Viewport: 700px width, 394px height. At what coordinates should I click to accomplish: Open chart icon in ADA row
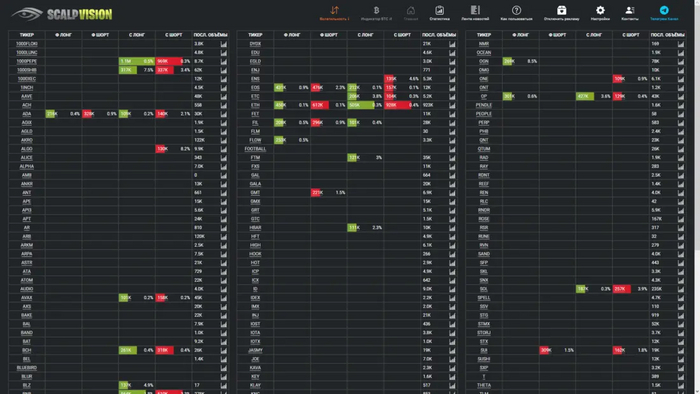[224, 114]
